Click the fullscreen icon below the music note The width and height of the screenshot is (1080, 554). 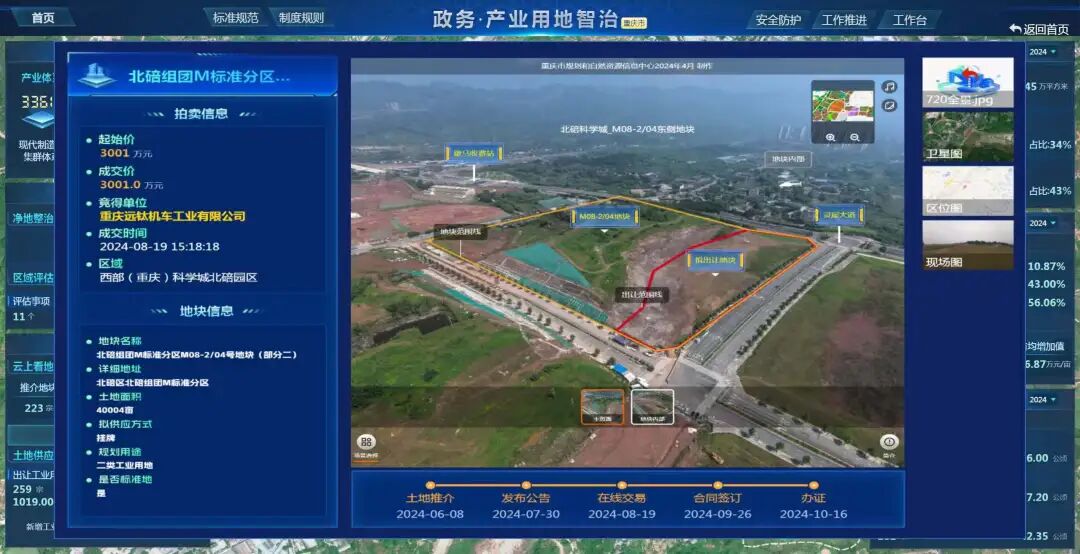(890, 106)
